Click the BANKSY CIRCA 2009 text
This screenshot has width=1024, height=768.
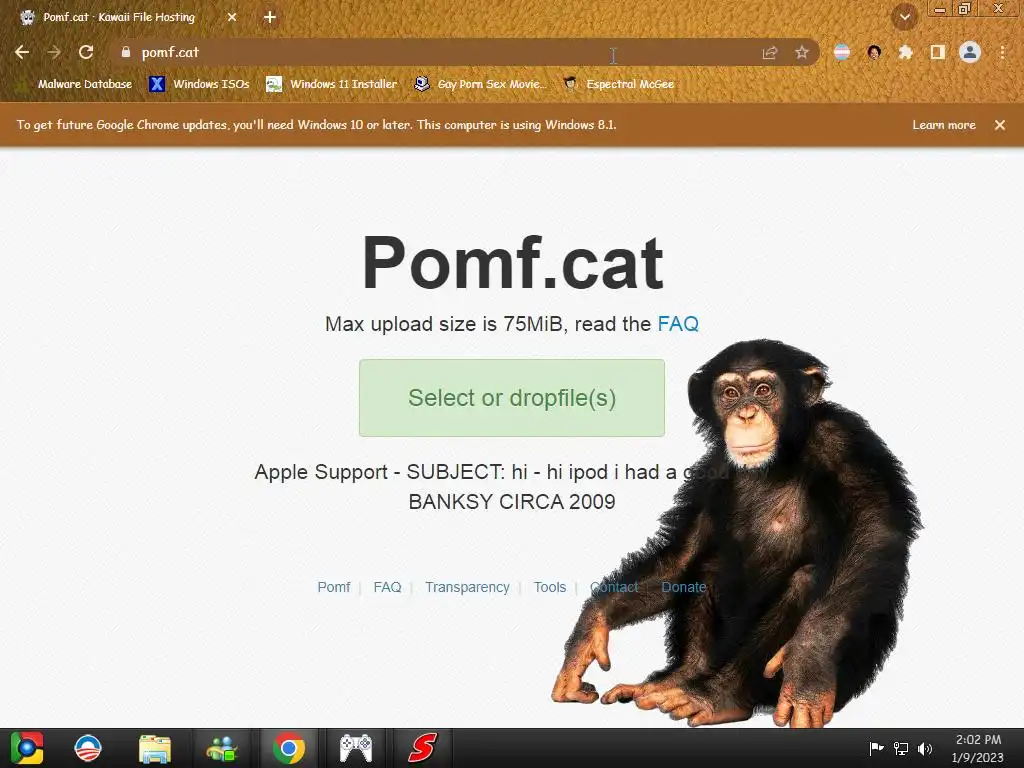coord(512,502)
